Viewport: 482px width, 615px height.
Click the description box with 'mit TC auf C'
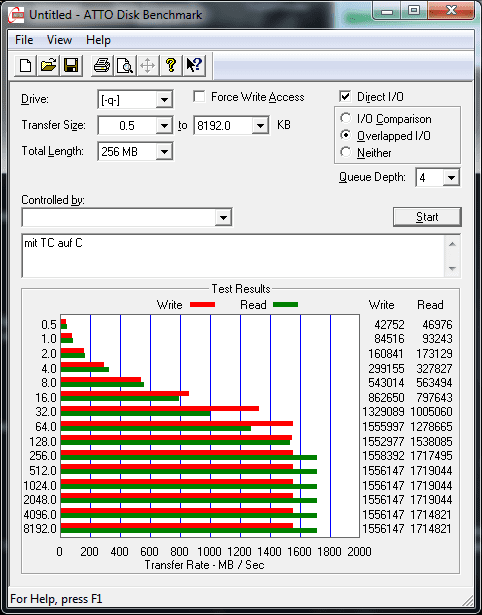click(234, 256)
